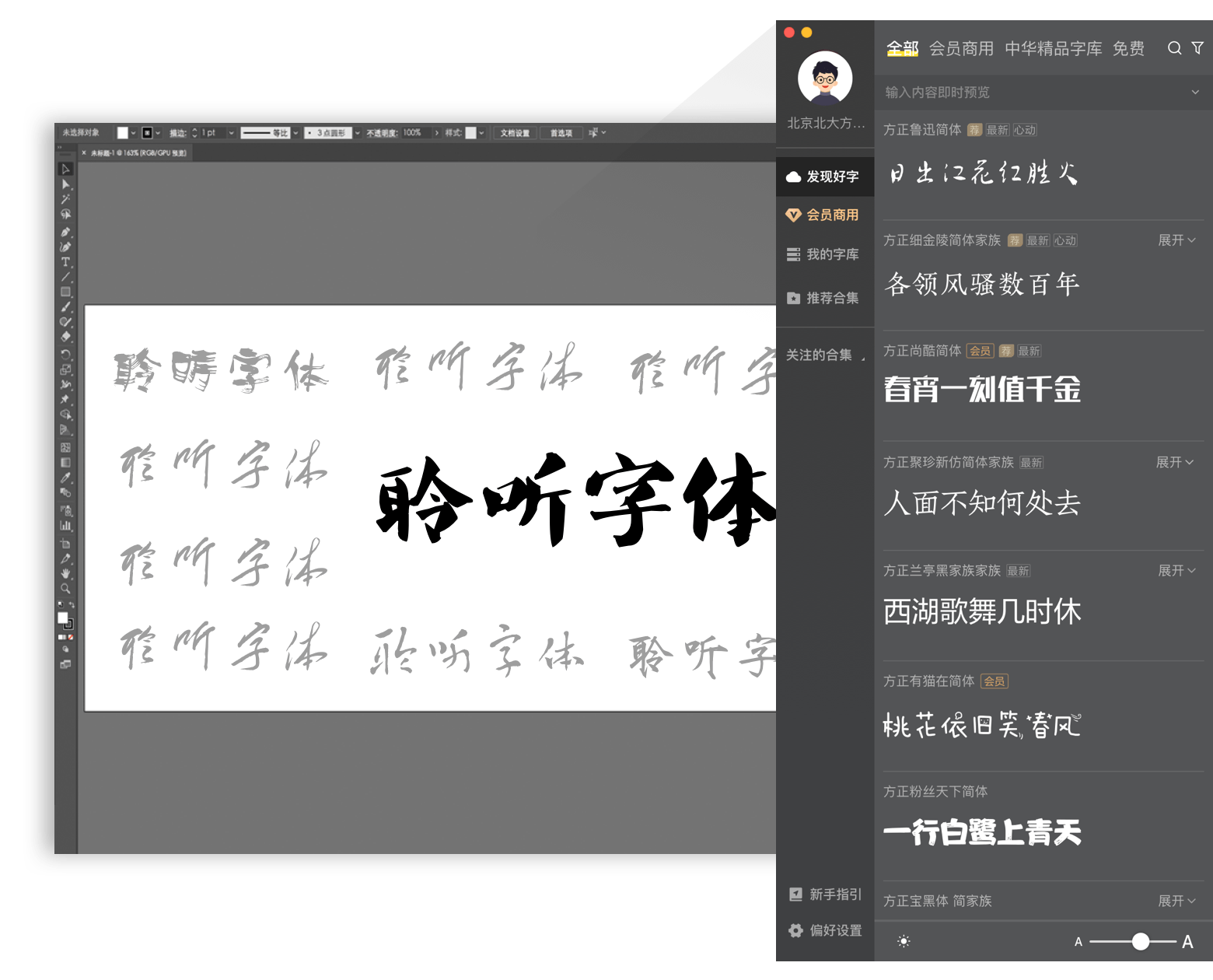Expand the 方正兰亭黑家族 font family
Viewport: 1213px width, 980px height.
pos(1176,571)
